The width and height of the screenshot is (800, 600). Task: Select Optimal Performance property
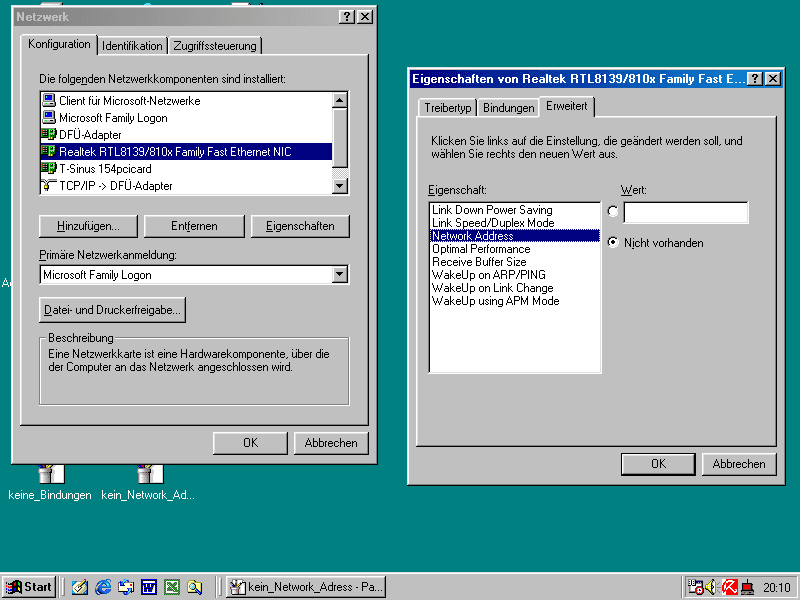tap(515, 249)
